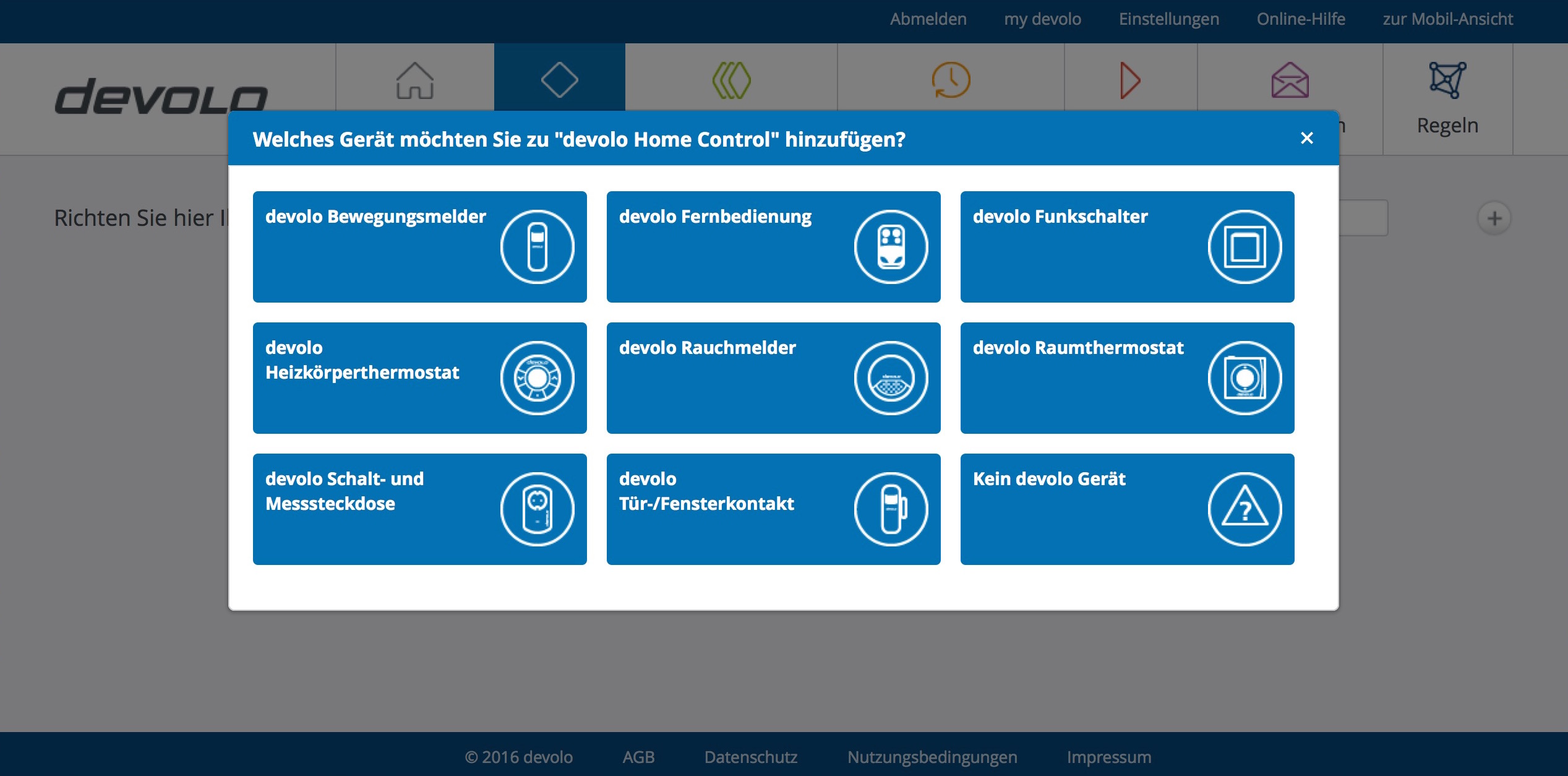
Task: Open the Regeln network rules icon
Action: coord(1447,80)
